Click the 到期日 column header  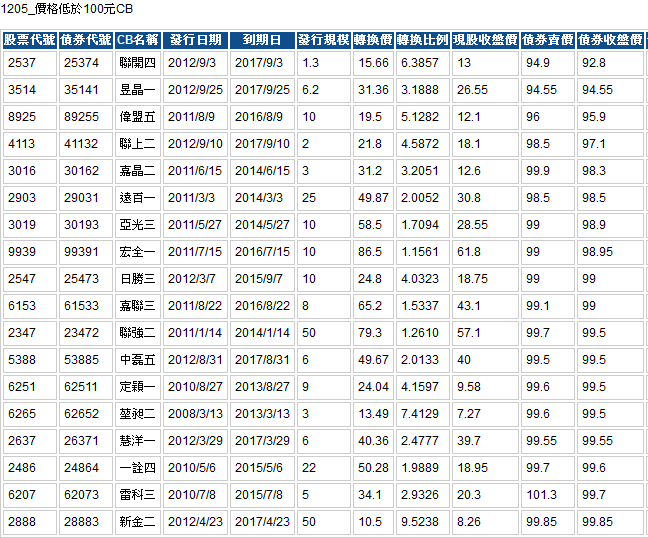[262, 40]
